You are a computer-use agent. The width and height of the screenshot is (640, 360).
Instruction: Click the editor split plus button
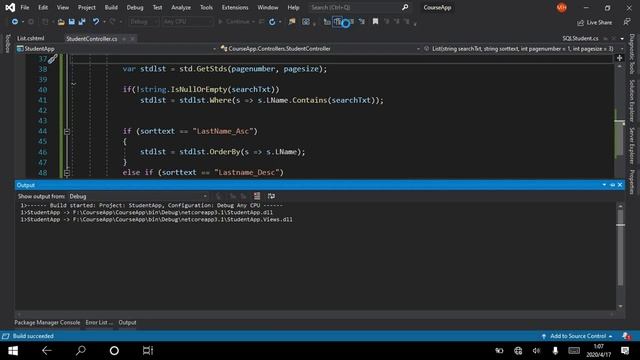pyautogui.click(x=619, y=58)
